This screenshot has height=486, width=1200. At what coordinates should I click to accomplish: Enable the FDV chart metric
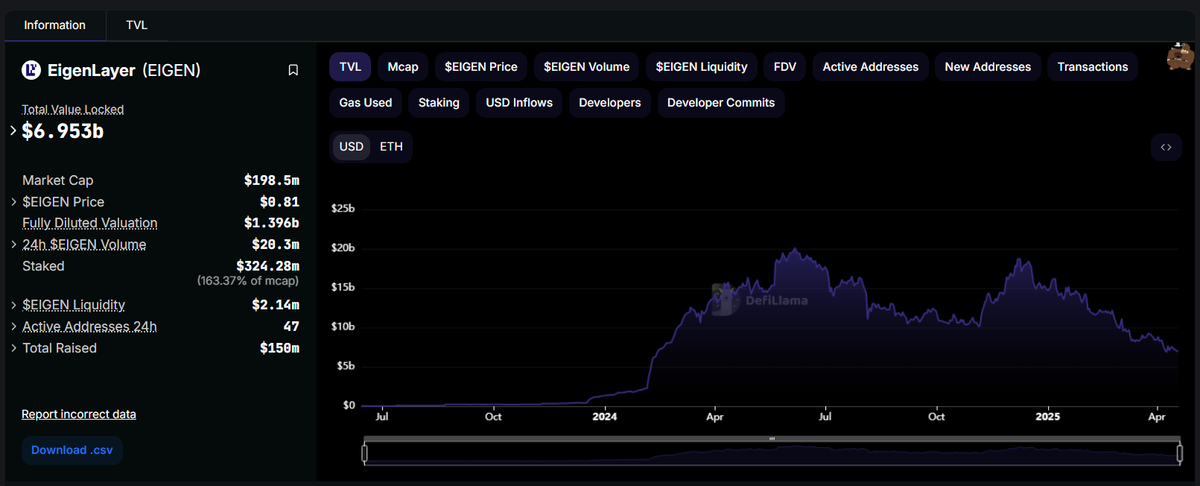click(x=785, y=67)
